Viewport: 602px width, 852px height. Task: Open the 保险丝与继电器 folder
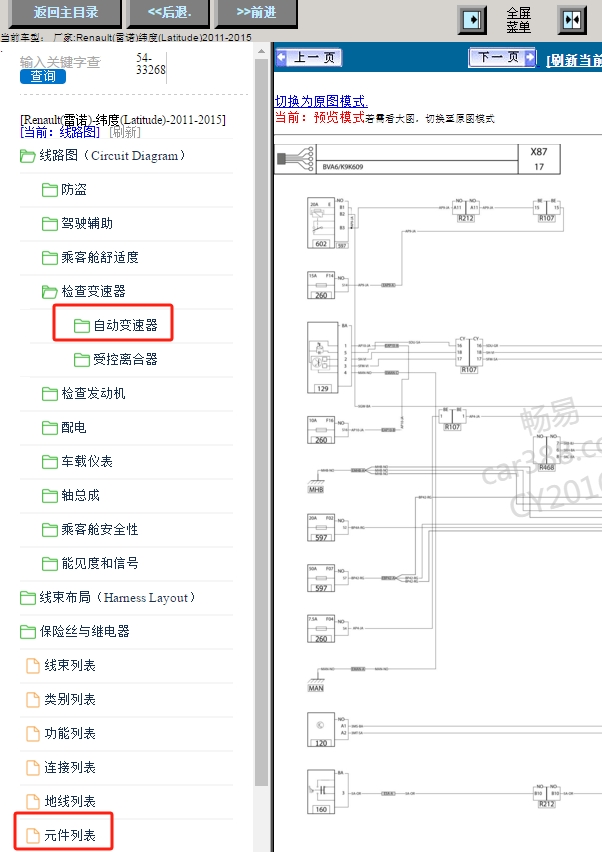tap(75, 631)
